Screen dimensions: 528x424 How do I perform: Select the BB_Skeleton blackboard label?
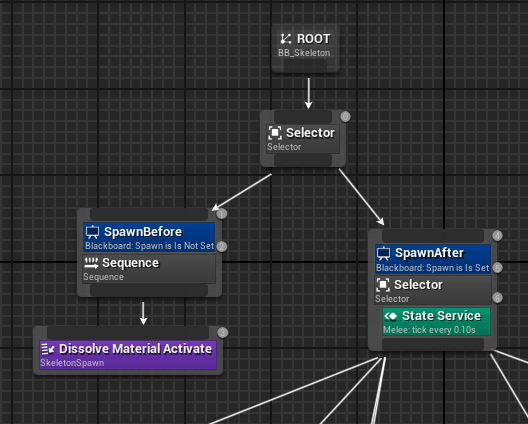[304, 53]
